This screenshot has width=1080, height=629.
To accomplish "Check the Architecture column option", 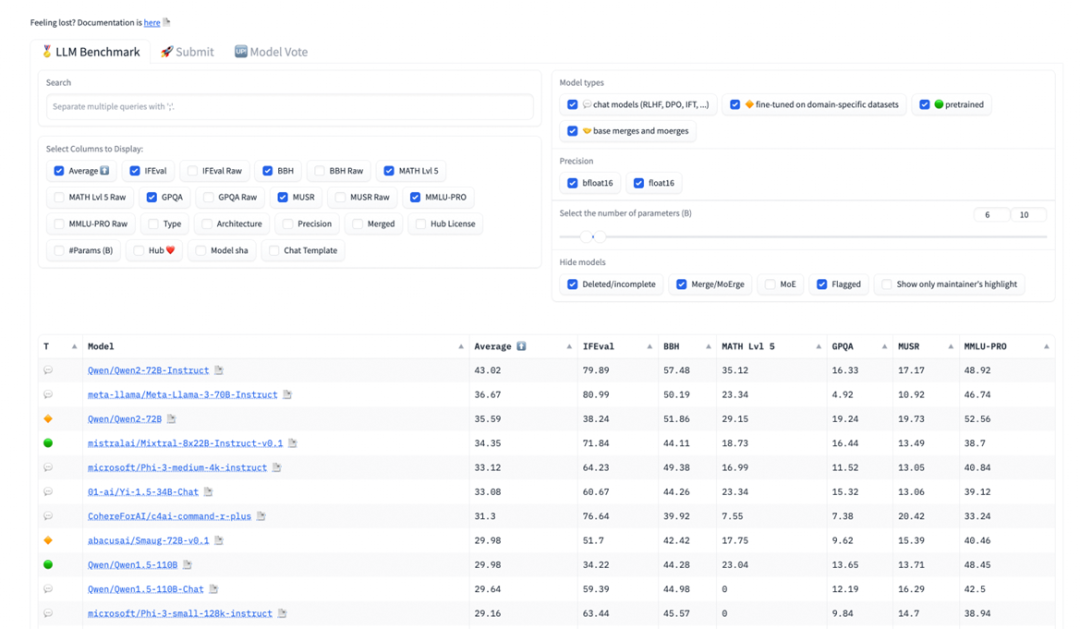I will [x=207, y=224].
